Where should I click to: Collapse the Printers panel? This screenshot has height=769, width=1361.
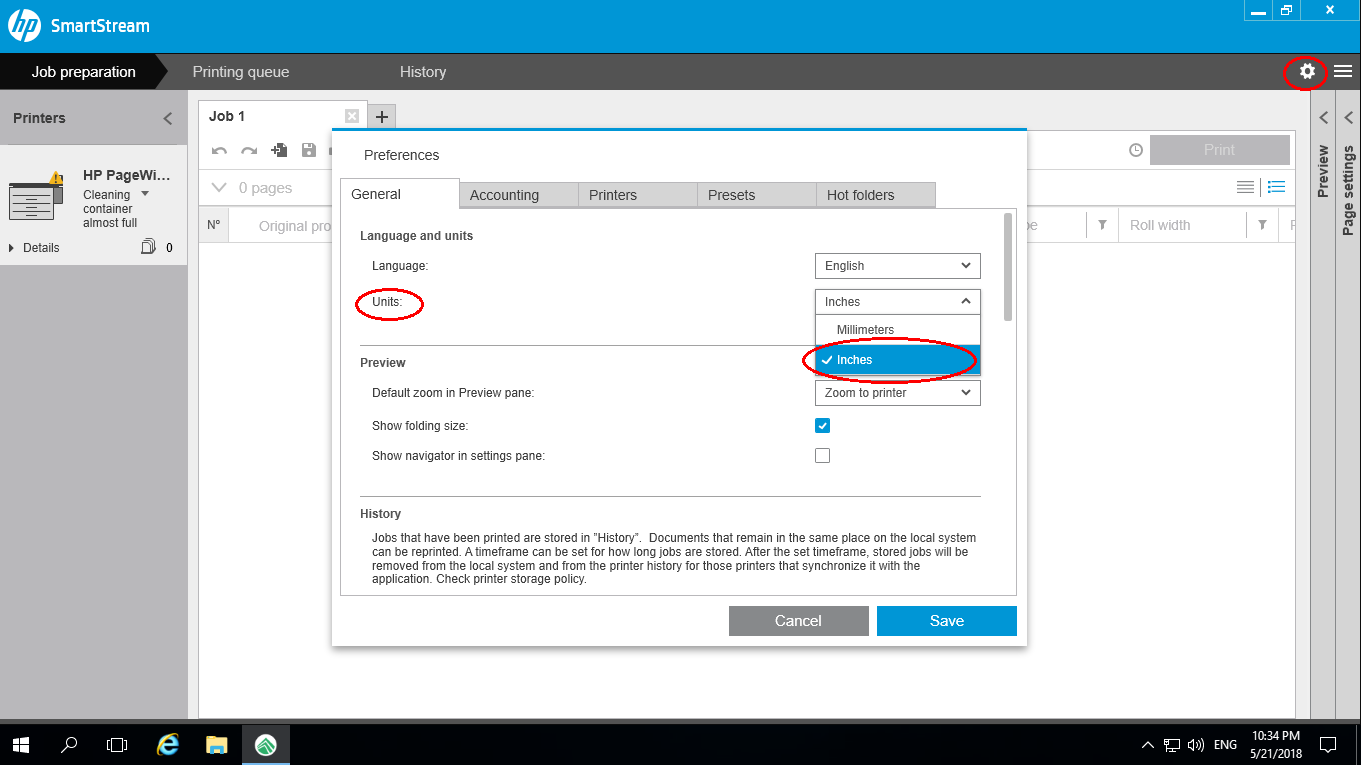167,118
